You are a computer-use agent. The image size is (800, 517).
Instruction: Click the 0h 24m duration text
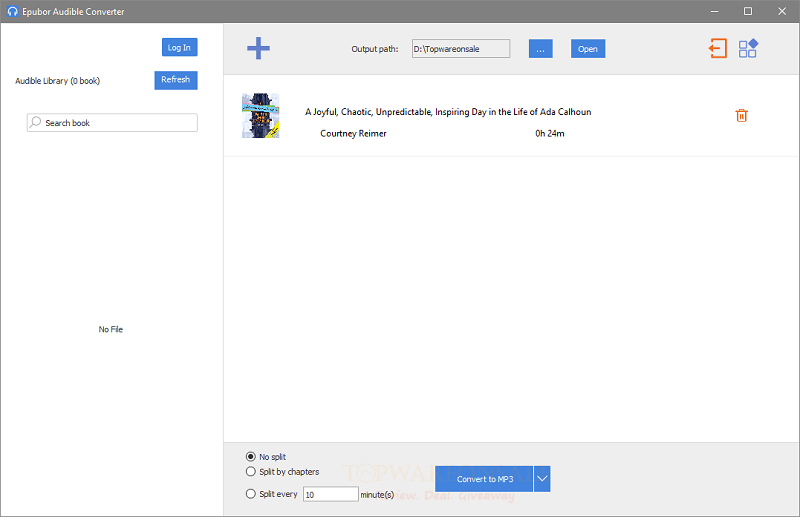click(x=549, y=133)
